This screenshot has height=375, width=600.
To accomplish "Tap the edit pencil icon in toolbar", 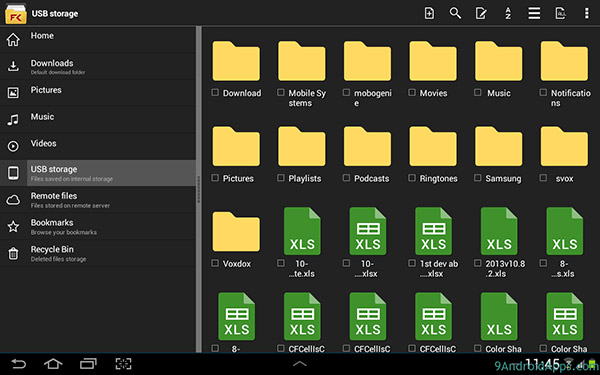I will [x=481, y=13].
